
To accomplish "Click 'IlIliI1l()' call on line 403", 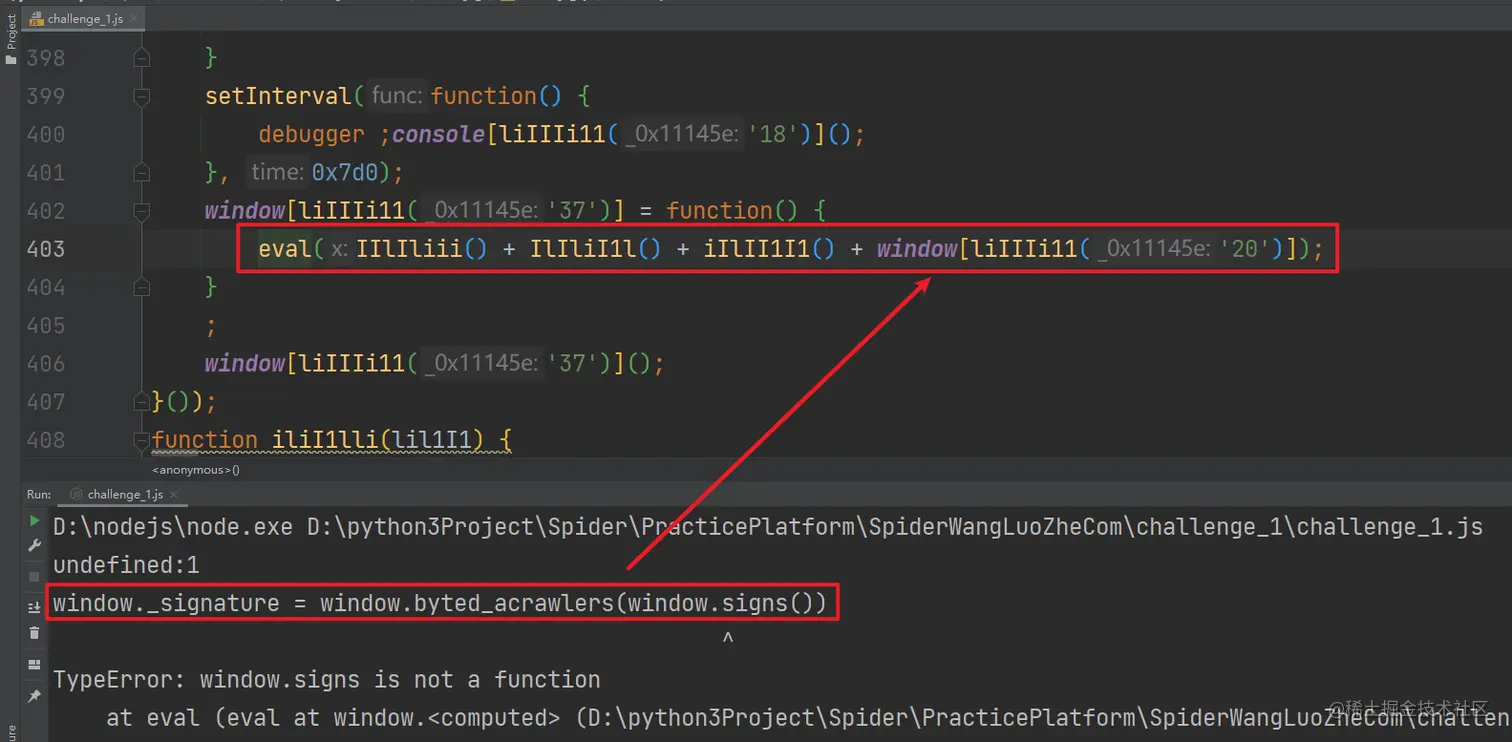I will tap(596, 249).
